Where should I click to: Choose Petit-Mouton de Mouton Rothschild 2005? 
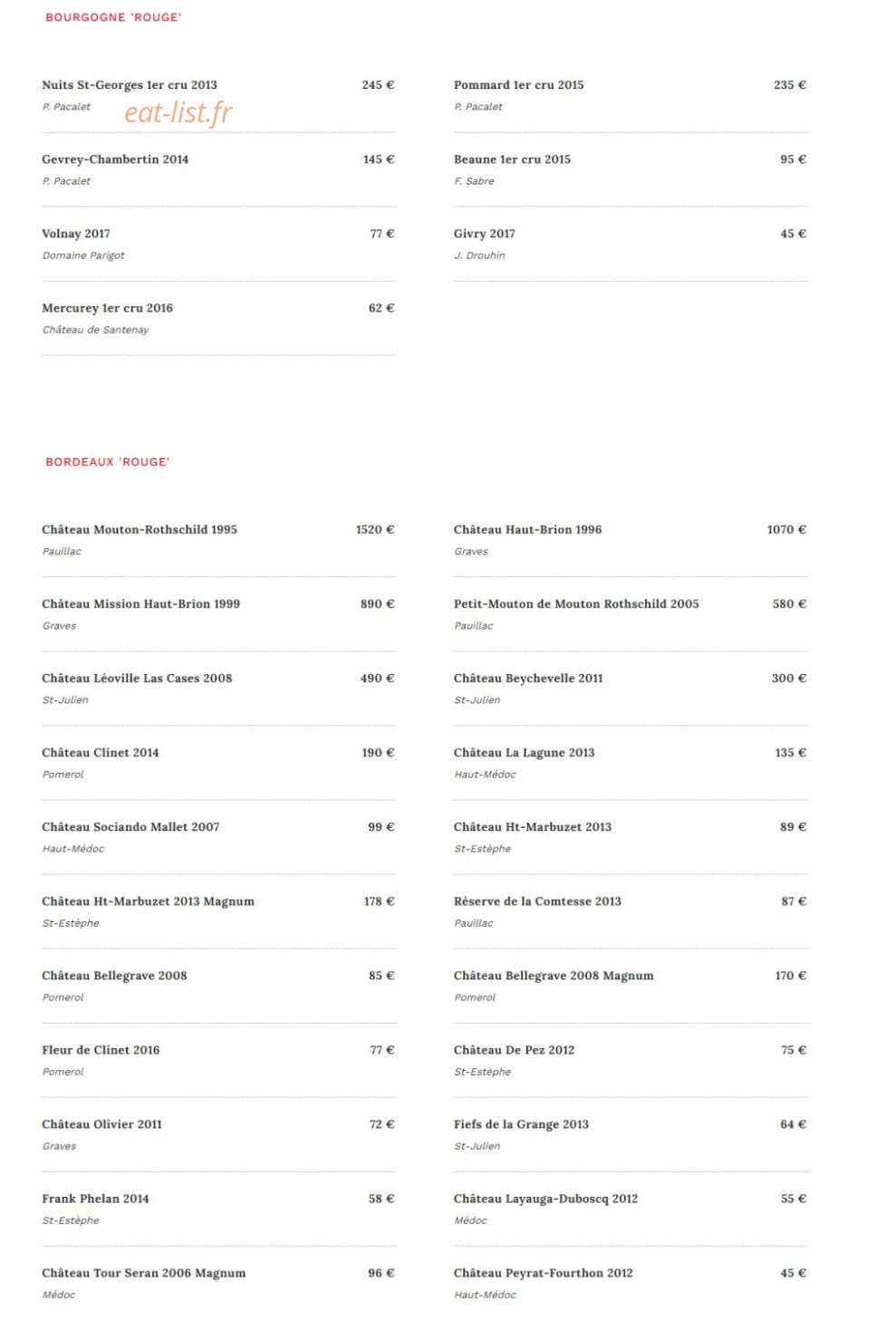pyautogui.click(x=576, y=604)
